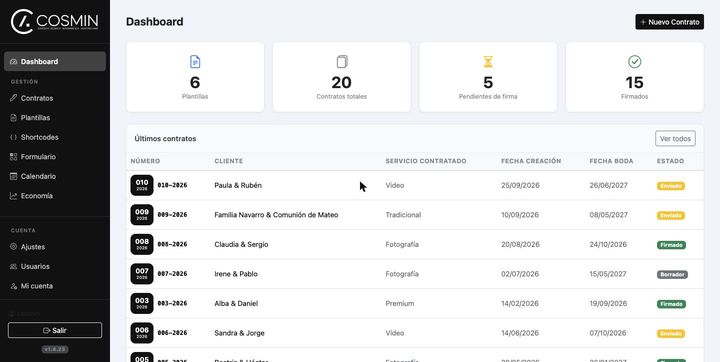Click the 006 contract number badge

(x=142, y=333)
